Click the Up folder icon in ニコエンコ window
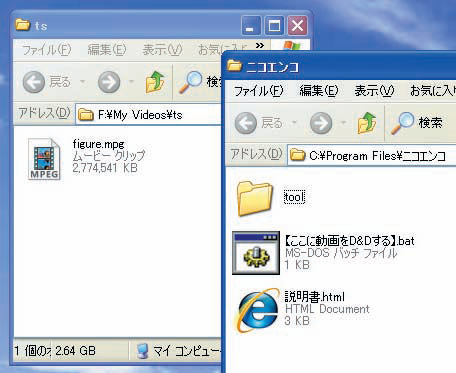The height and width of the screenshot is (373, 456). [x=367, y=123]
